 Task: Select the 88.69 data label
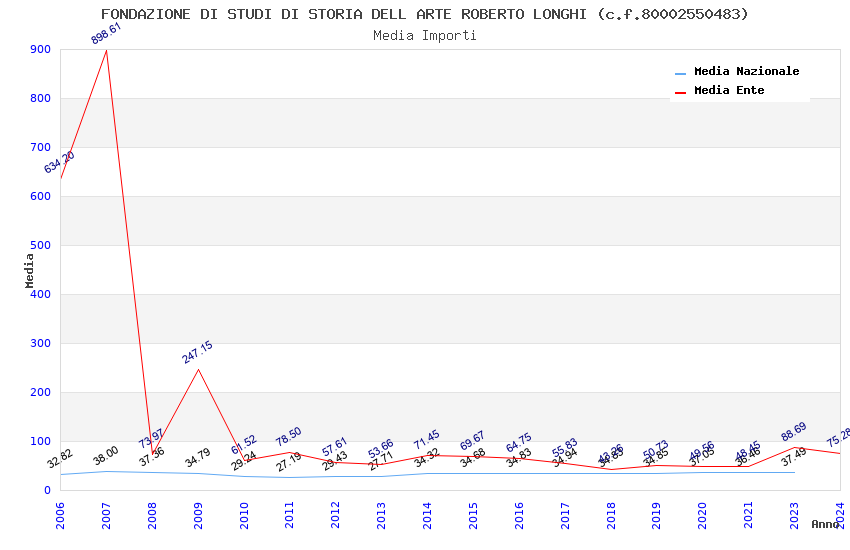pos(794,432)
